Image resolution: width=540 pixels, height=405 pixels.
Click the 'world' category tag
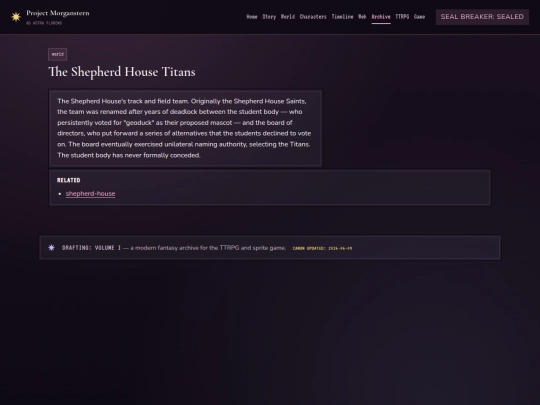[x=58, y=54]
